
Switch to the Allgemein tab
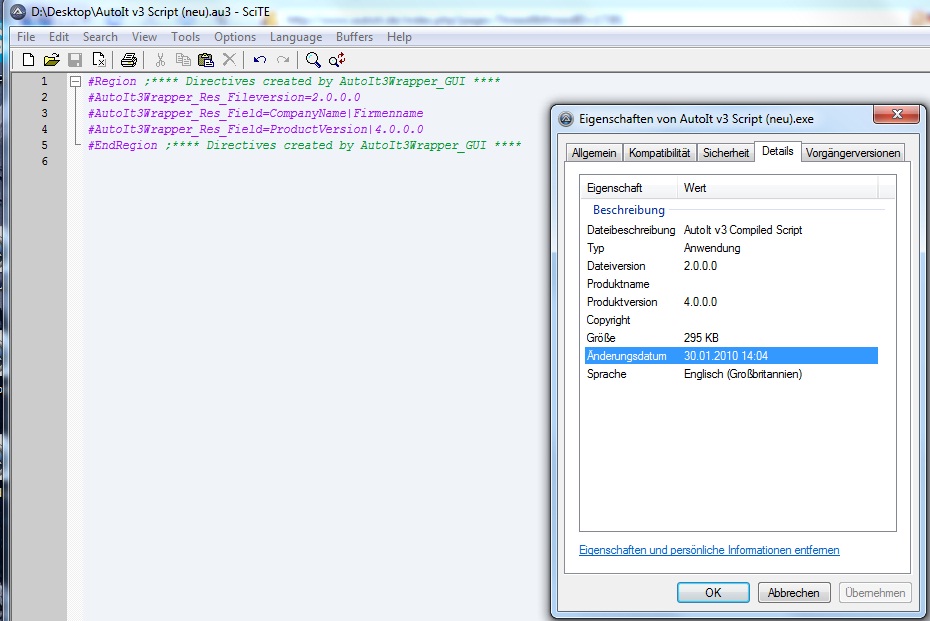[x=595, y=153]
